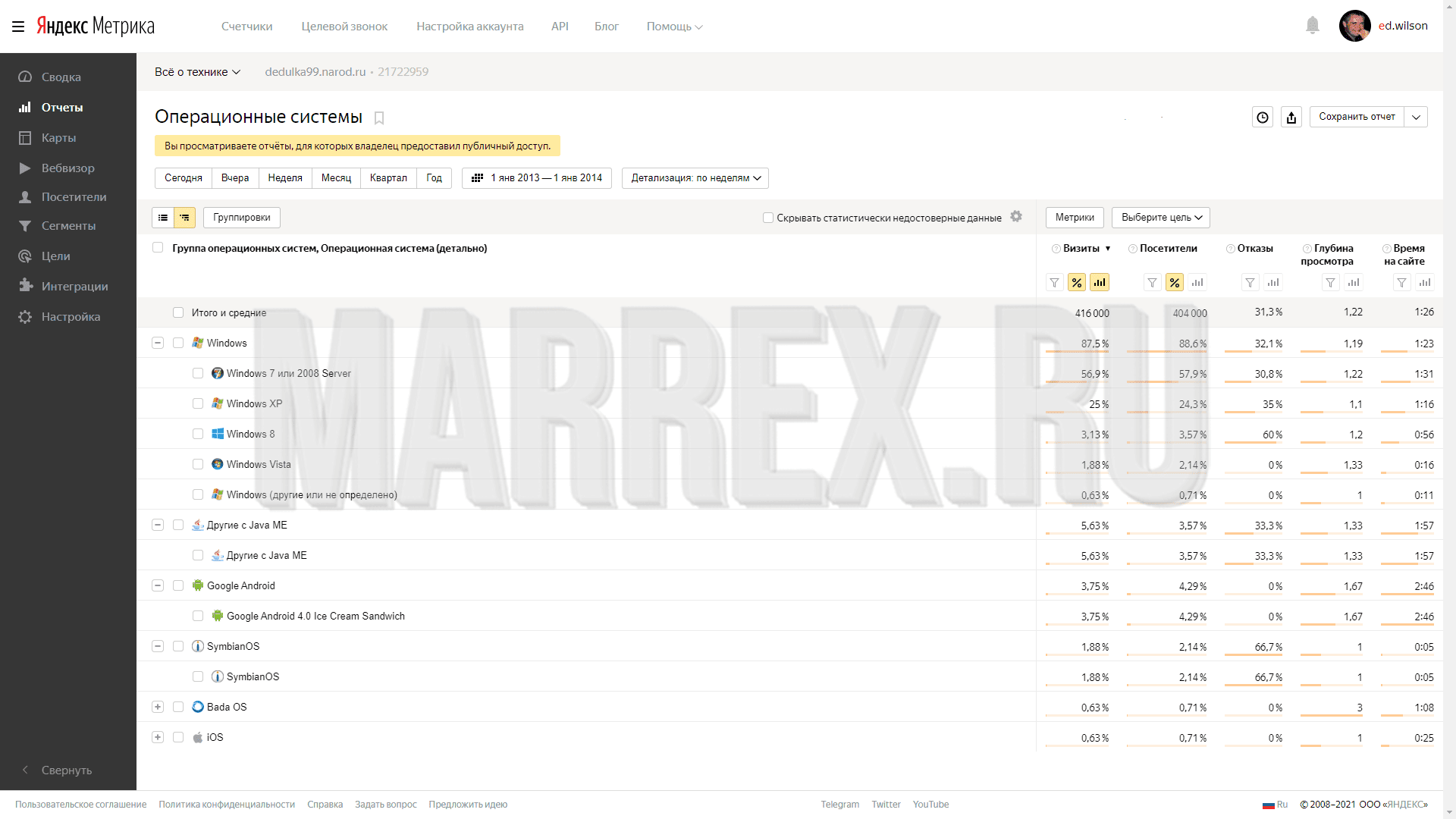Open the hamburger main menu
Viewport: 1456px width, 819px height.
[18, 27]
